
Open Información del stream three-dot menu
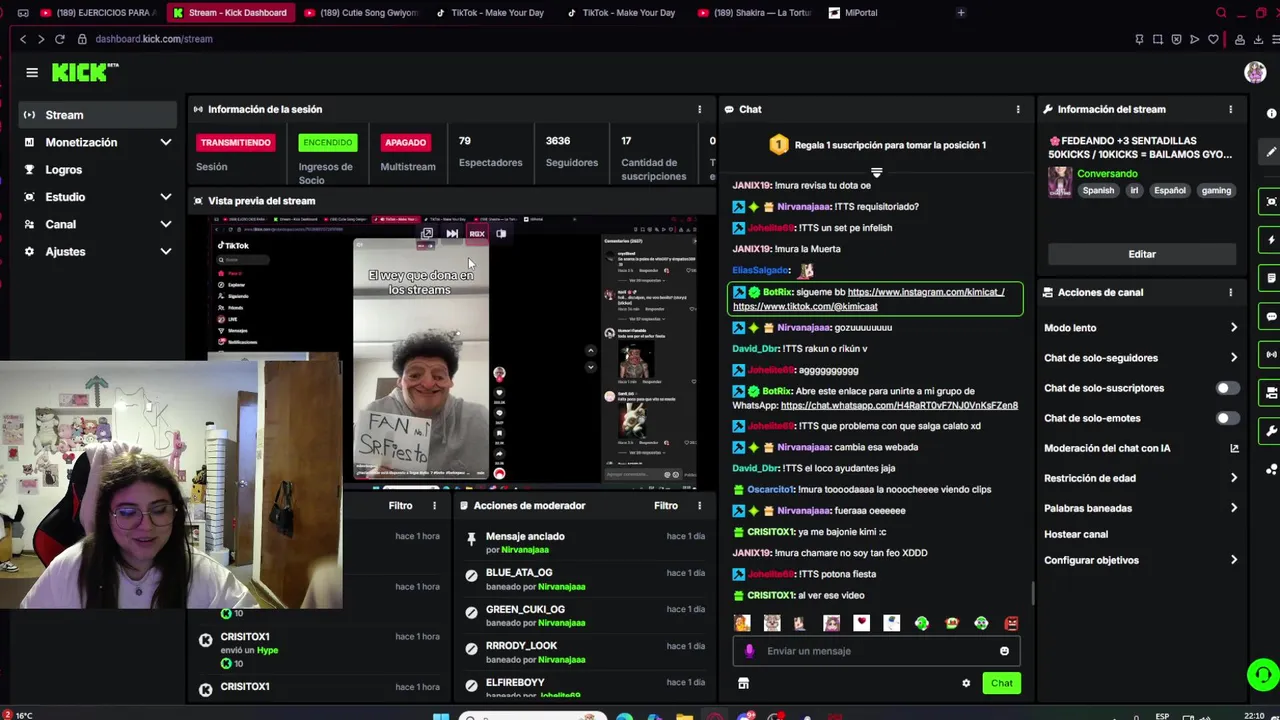[1230, 109]
